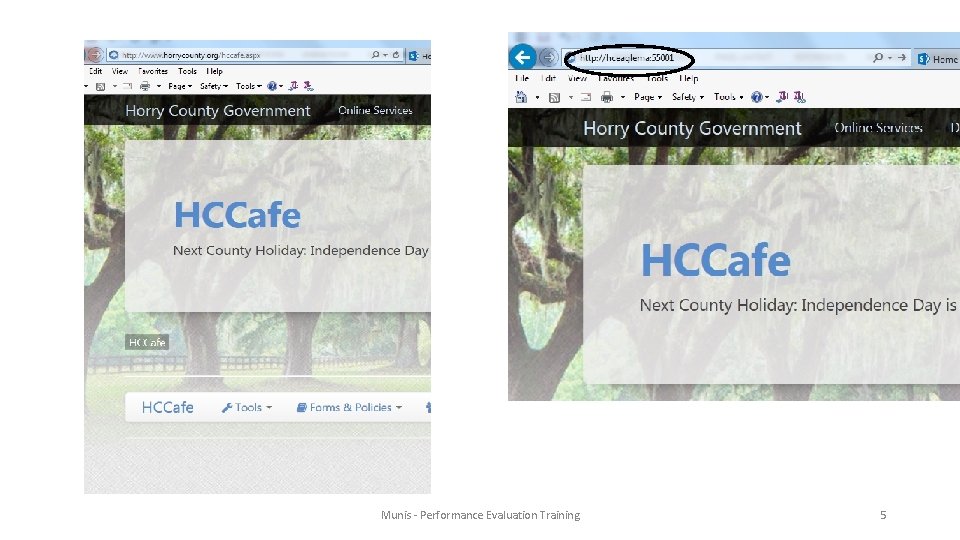
Task: Open Help menu in hceaqlema:55001 window
Action: tap(689, 78)
